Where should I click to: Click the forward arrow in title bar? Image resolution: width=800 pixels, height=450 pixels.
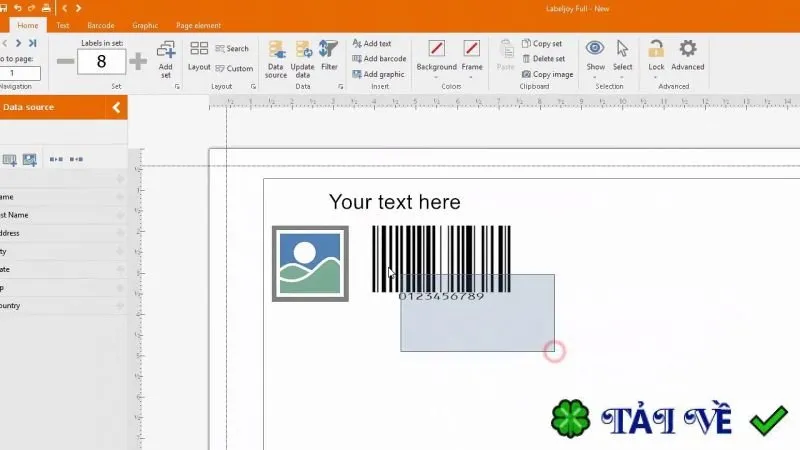(78, 8)
